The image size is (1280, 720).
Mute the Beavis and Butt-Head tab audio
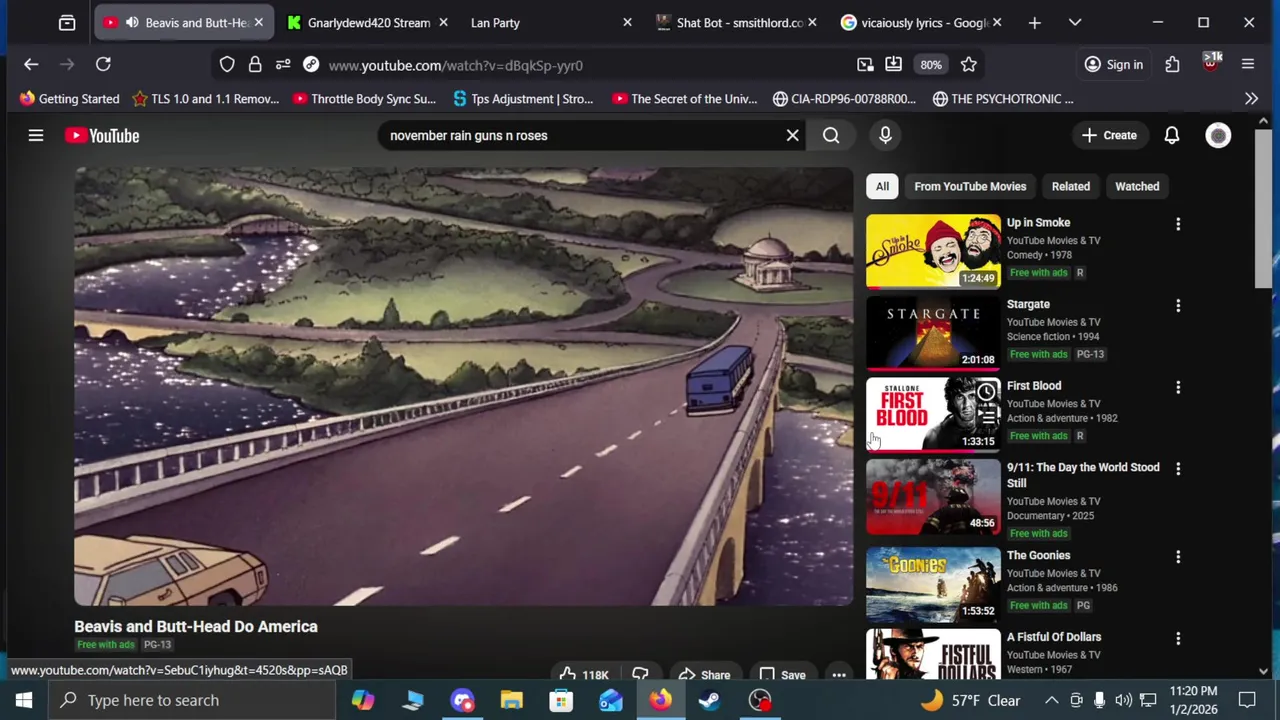point(132,22)
